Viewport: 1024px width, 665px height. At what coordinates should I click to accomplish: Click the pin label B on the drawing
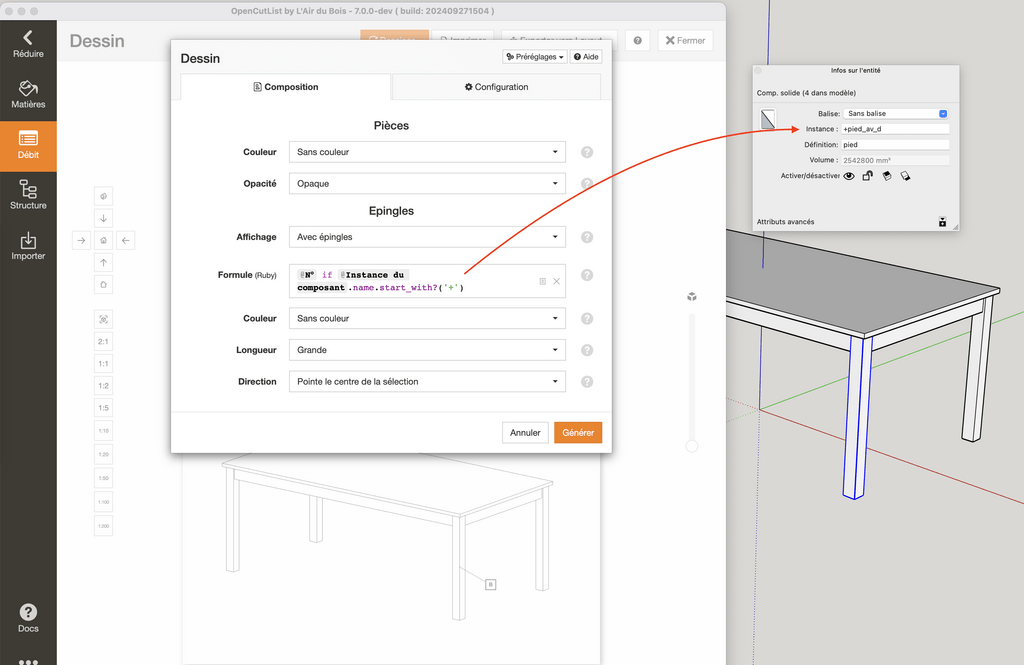click(490, 585)
